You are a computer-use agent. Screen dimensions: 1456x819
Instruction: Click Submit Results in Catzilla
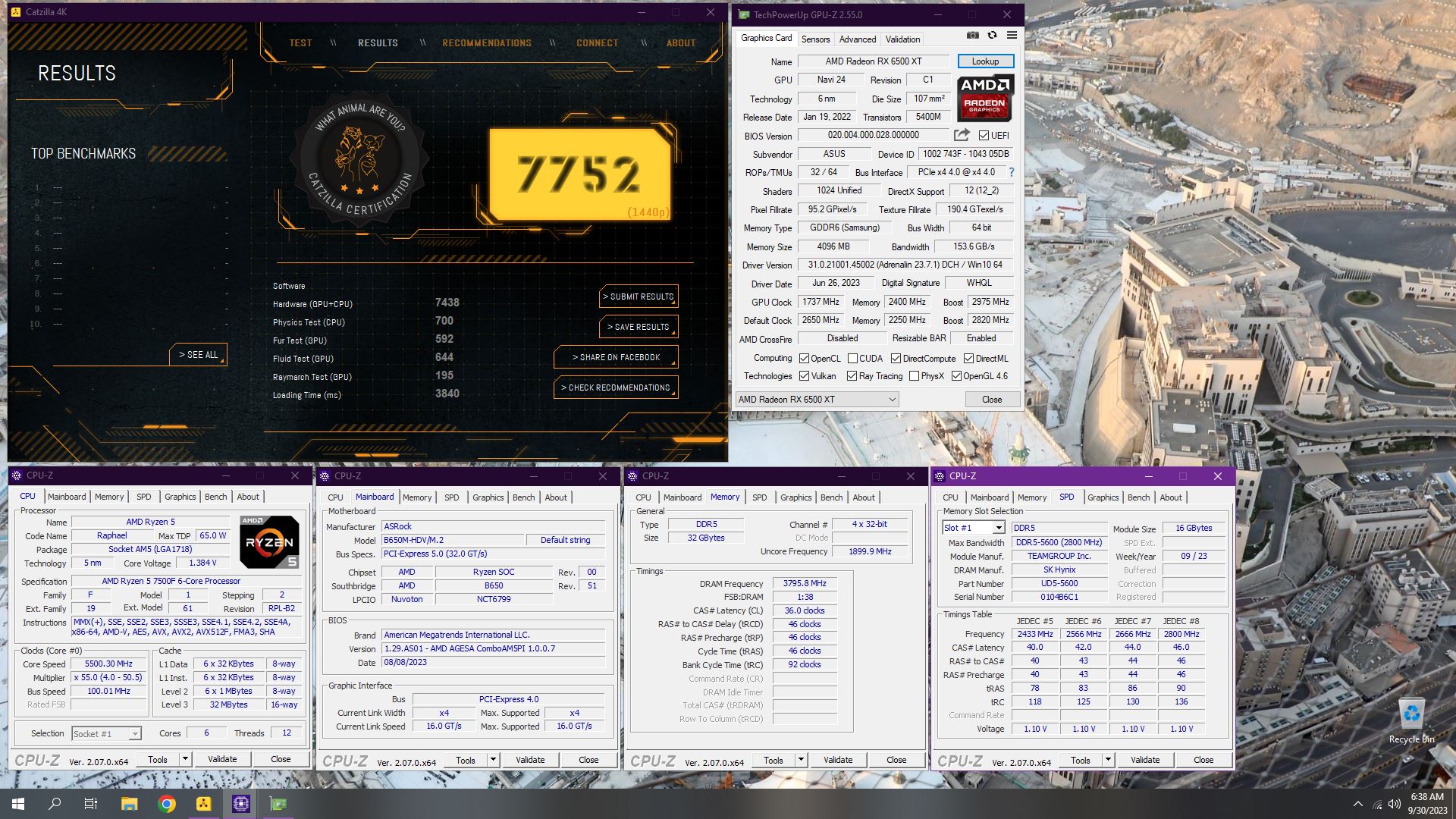[639, 297]
